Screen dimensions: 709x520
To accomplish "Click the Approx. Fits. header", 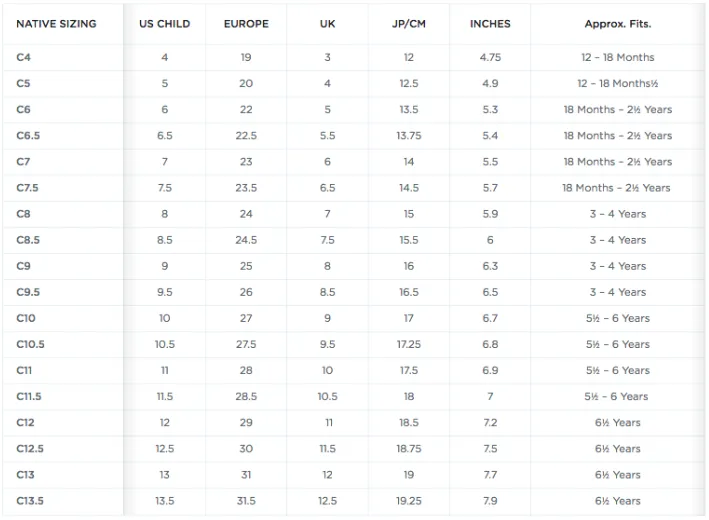I will coord(618,24).
